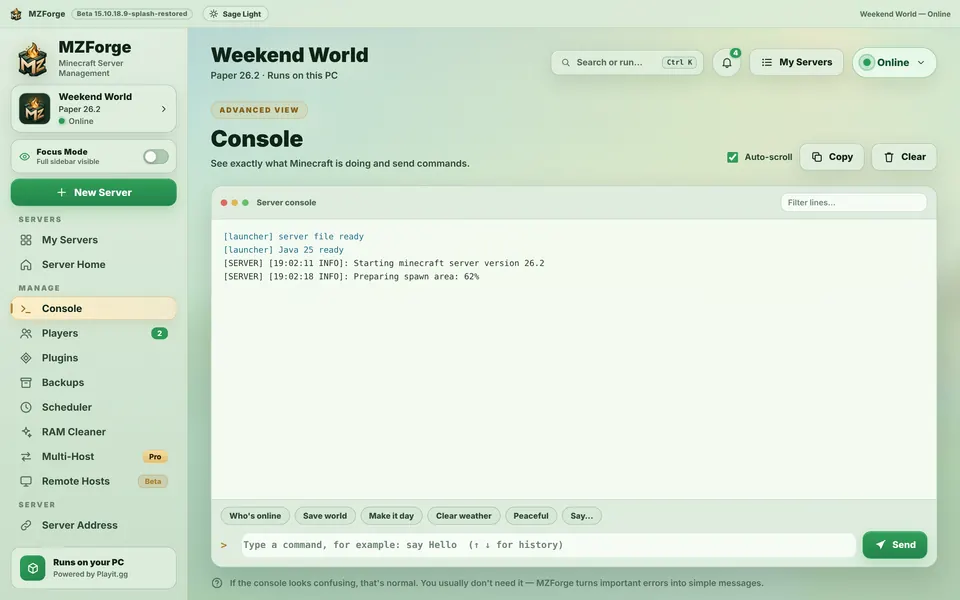Click the Beta badge on Remote Hosts
Screen dimensions: 960x600
(x=152, y=481)
